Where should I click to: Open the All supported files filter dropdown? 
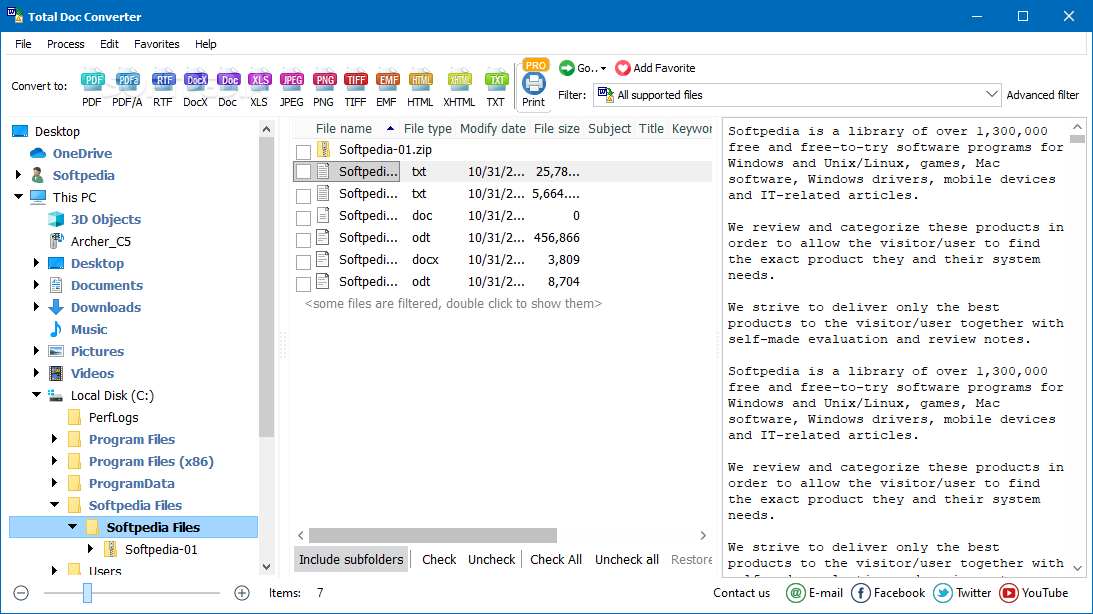pyautogui.click(x=798, y=95)
